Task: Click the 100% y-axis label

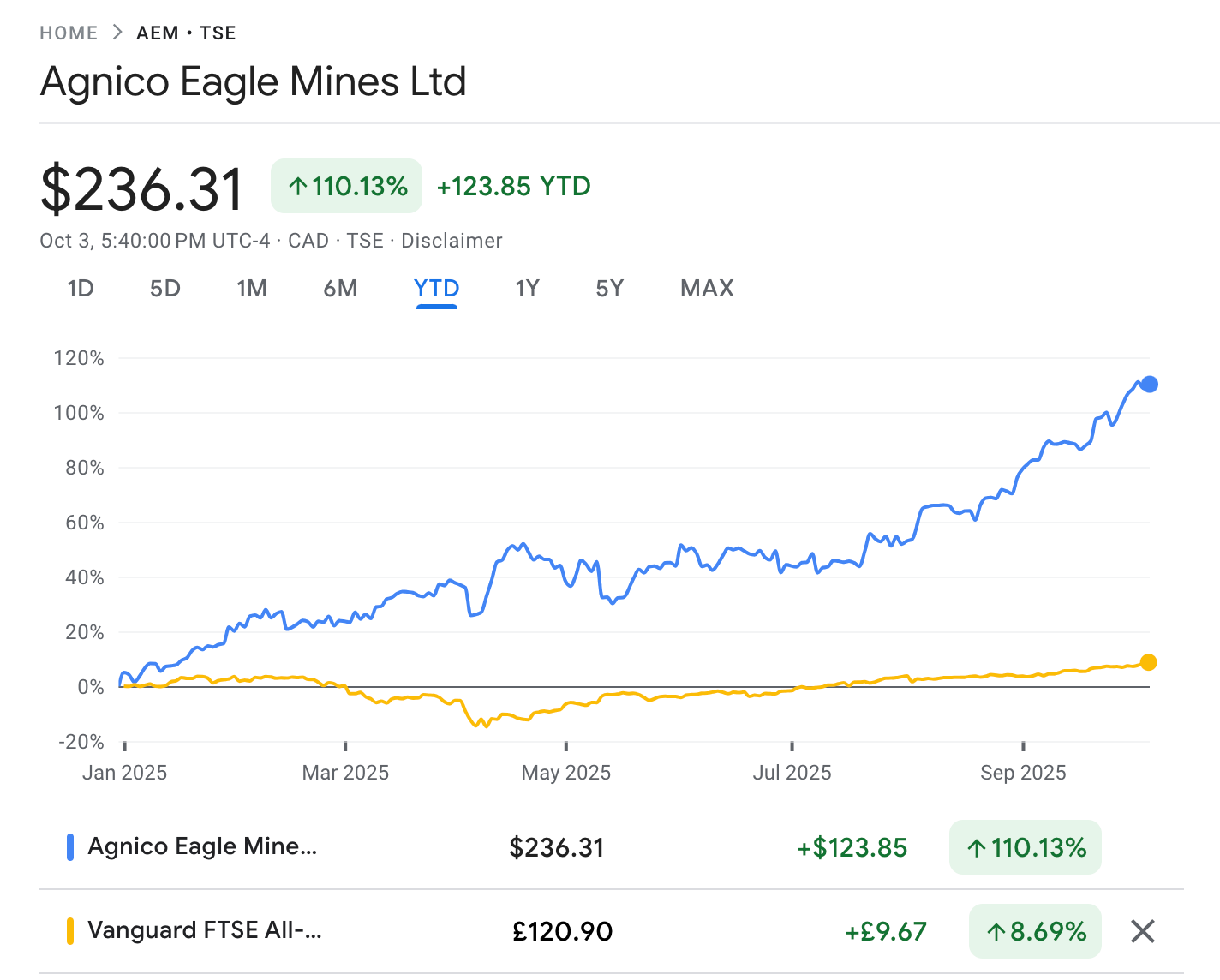Action: [x=79, y=413]
